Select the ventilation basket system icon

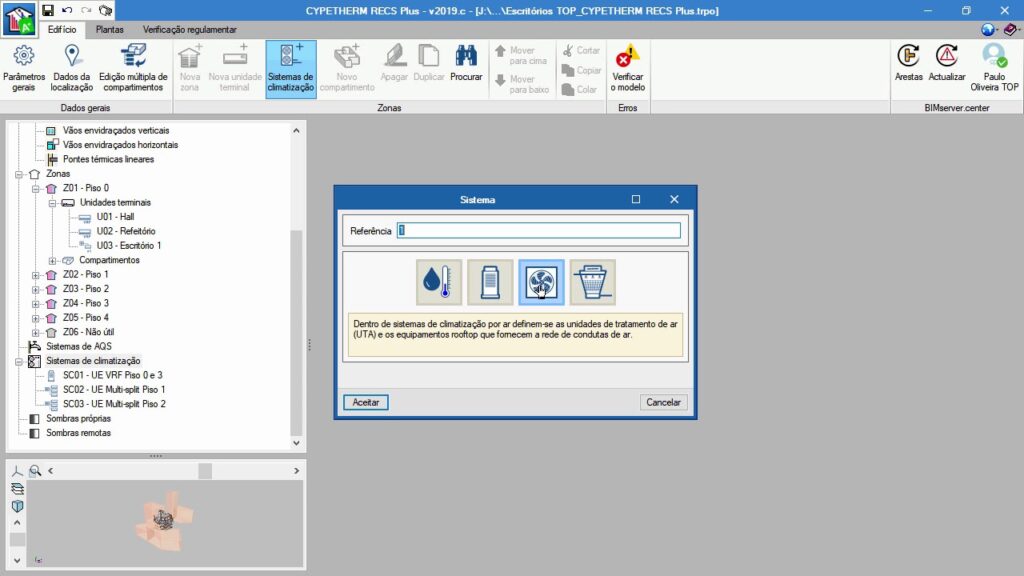592,283
